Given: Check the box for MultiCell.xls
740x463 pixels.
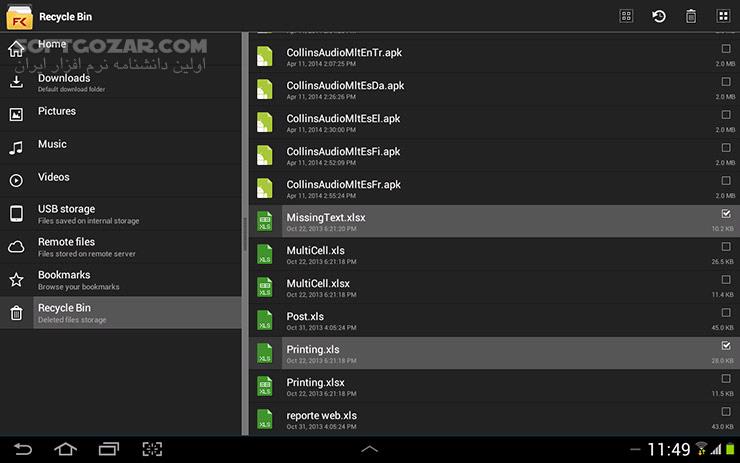Looking at the screenshot, I should tap(726, 247).
